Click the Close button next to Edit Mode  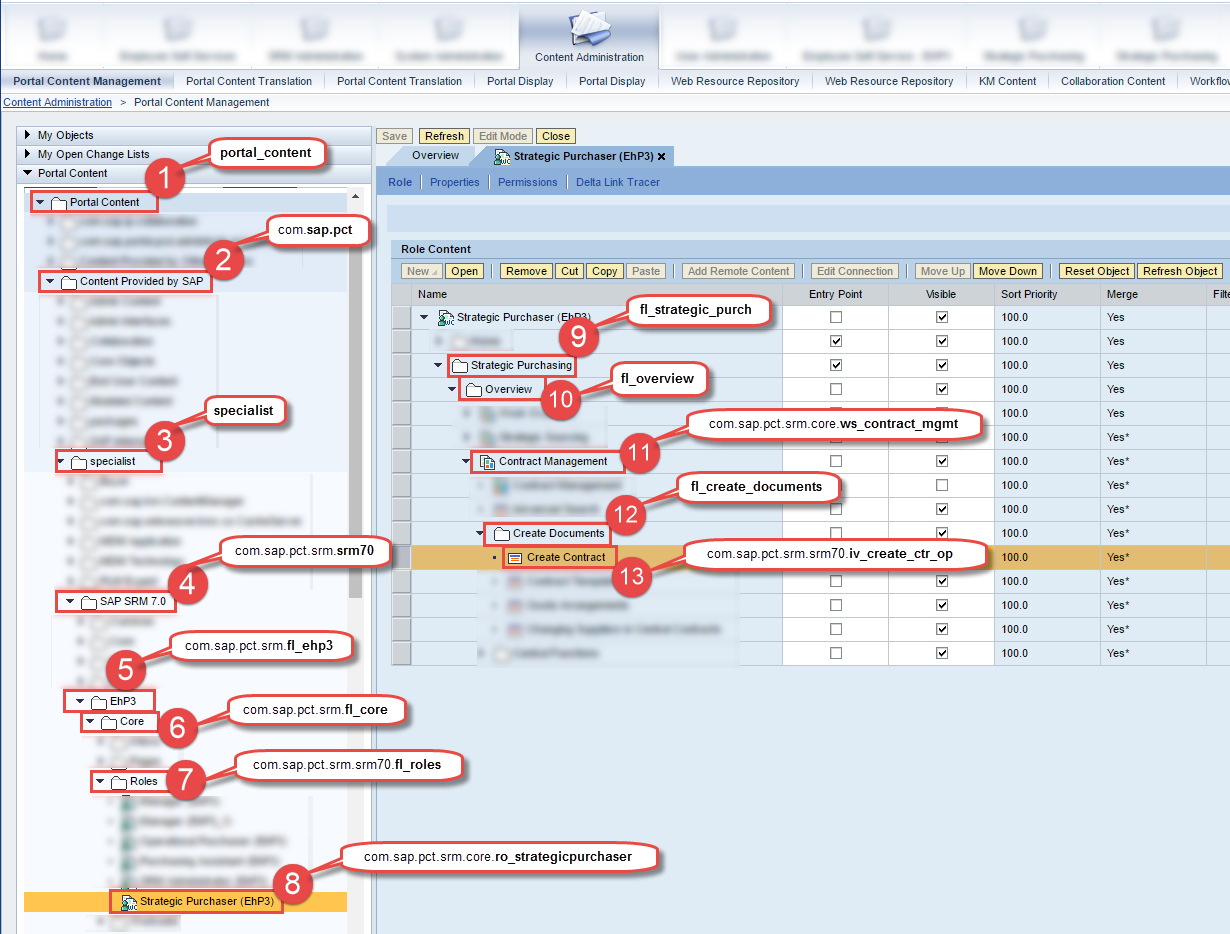556,136
